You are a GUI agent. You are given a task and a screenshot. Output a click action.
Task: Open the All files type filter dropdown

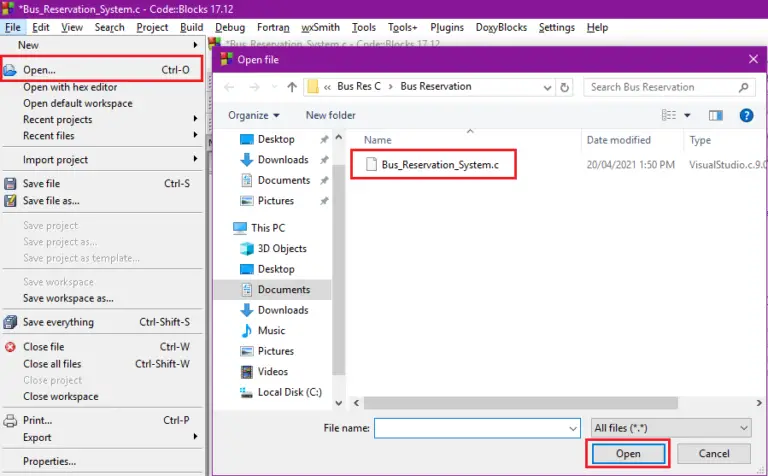671,428
